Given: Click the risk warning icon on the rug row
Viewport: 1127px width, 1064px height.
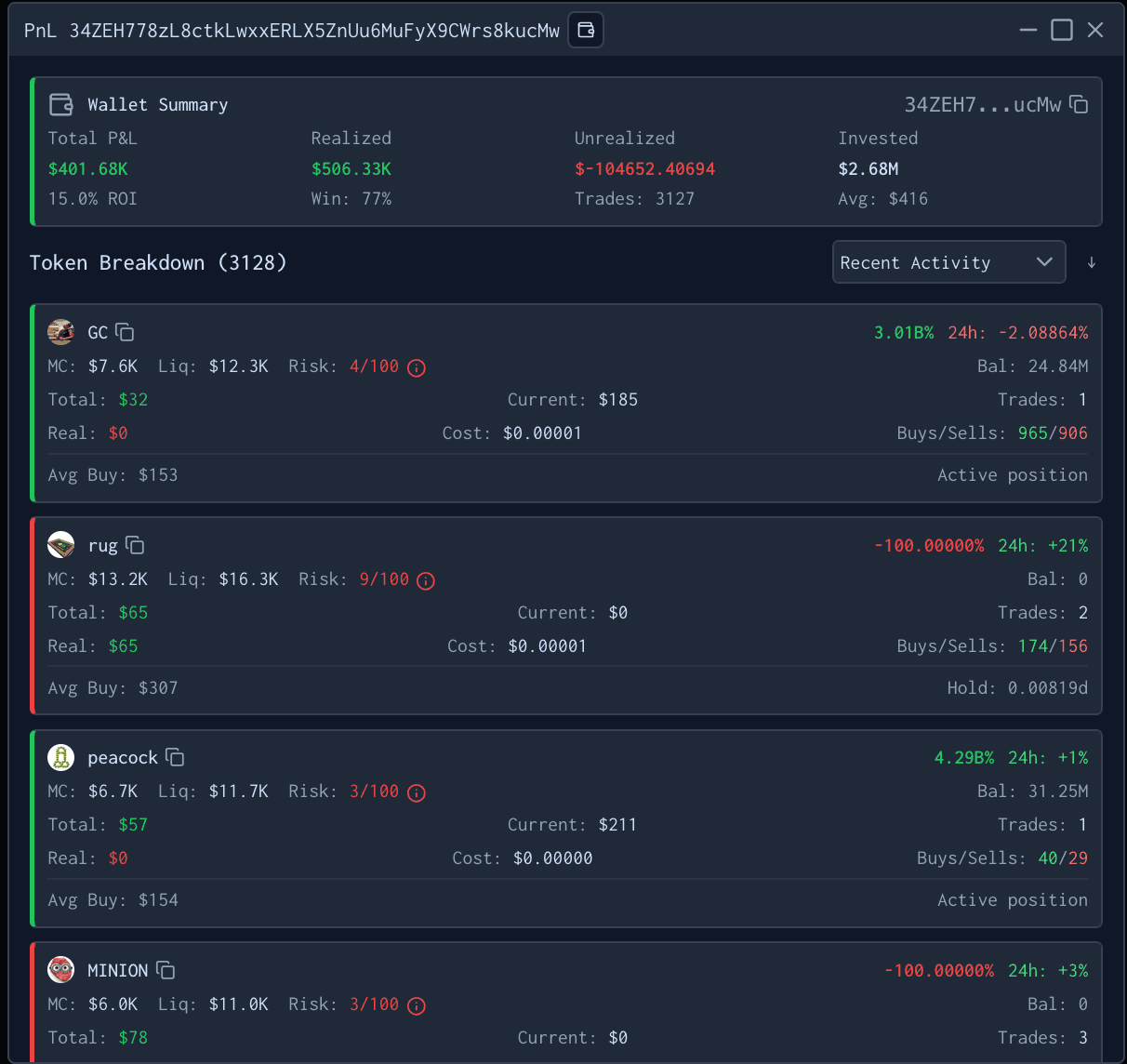Looking at the screenshot, I should (x=425, y=580).
